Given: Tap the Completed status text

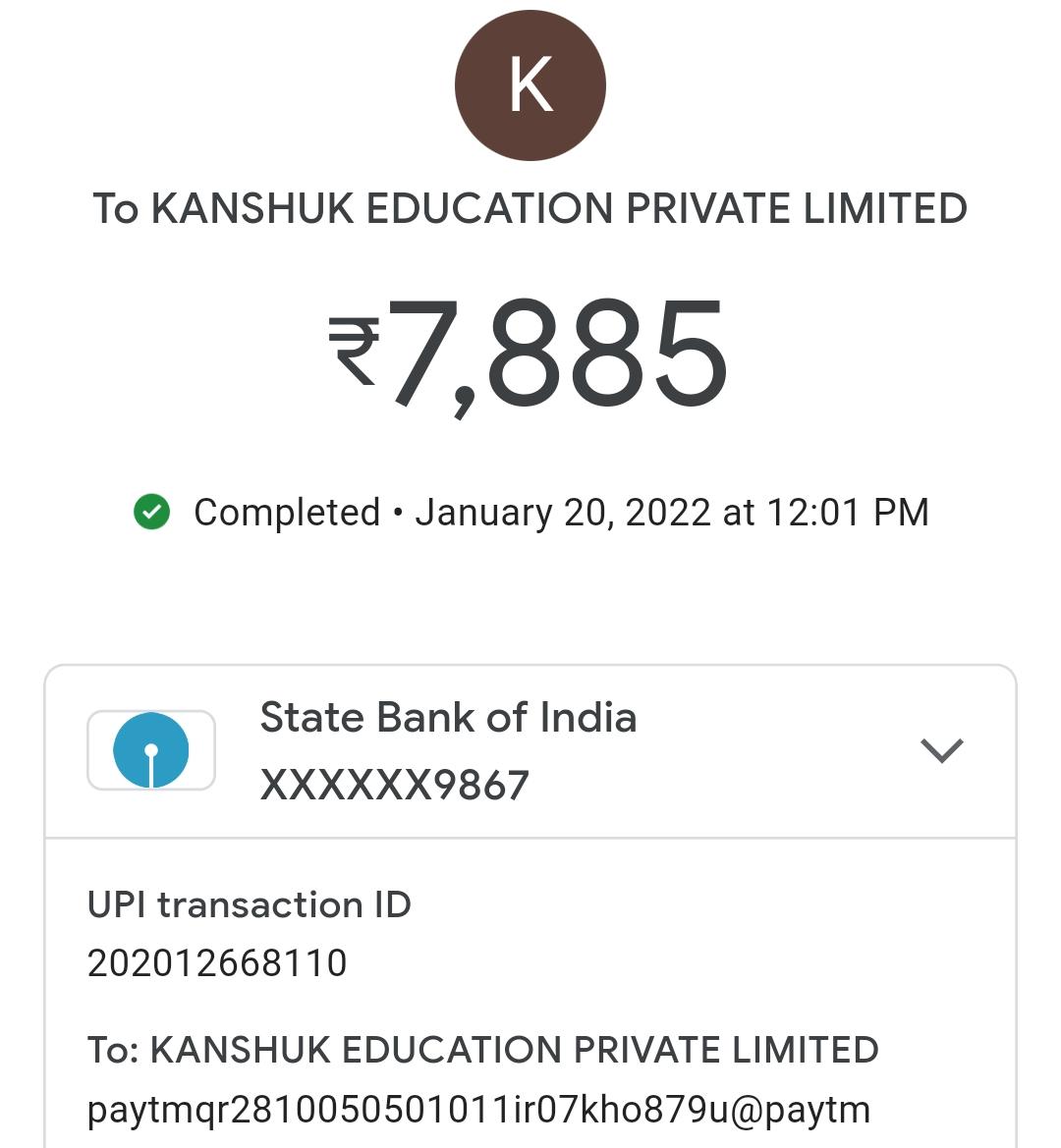Looking at the screenshot, I should [286, 513].
